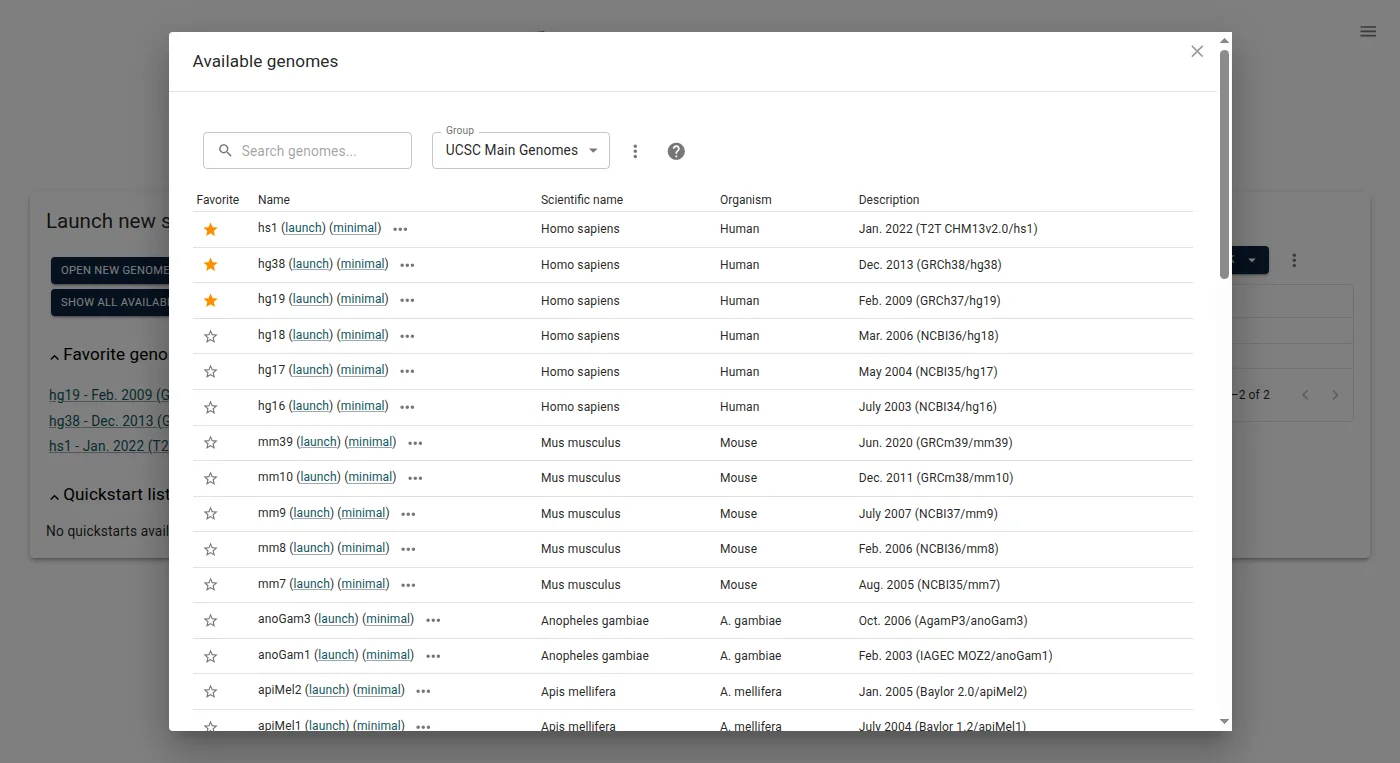This screenshot has width=1400, height=763.
Task: Collapse the Quickstart list section
Action: pos(54,495)
